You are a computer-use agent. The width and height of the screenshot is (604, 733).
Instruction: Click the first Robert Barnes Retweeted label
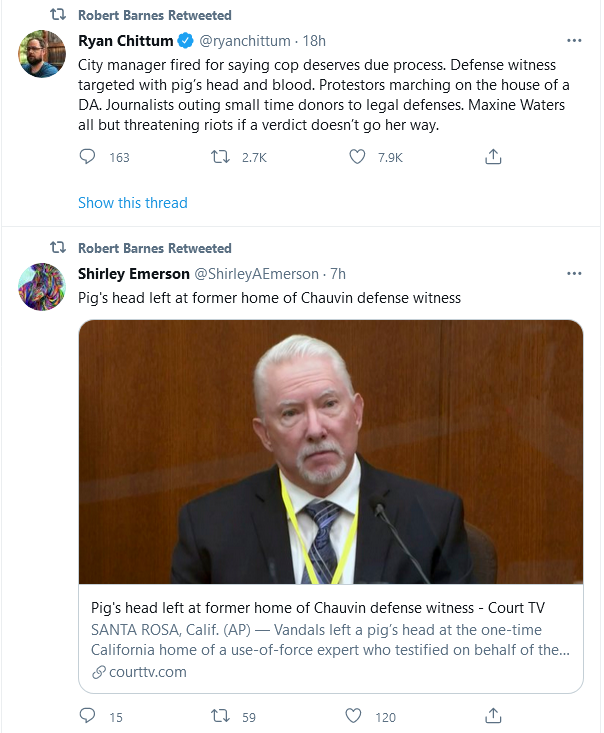pyautogui.click(x=154, y=16)
